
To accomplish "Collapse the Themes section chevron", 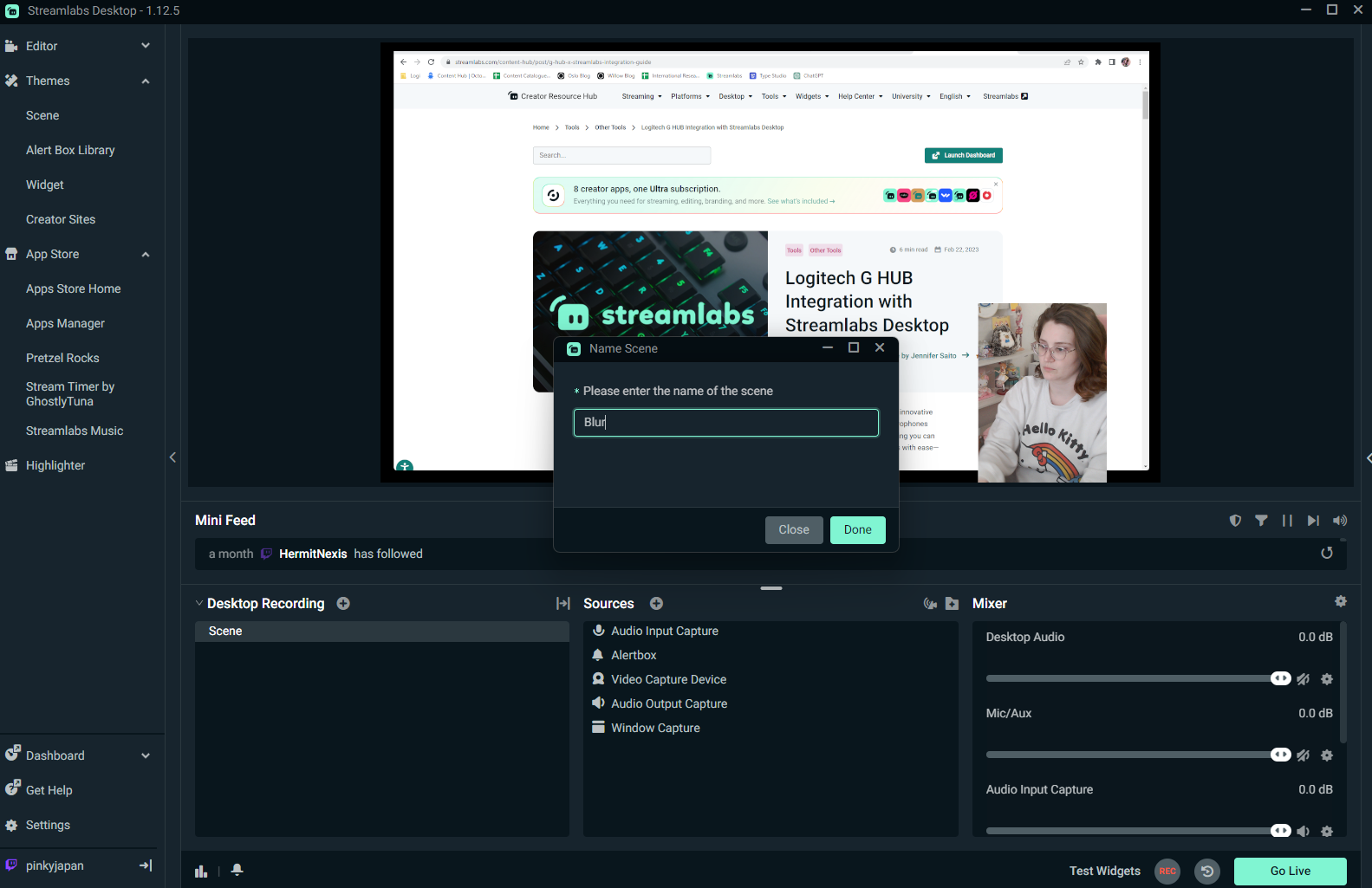I will point(146,81).
